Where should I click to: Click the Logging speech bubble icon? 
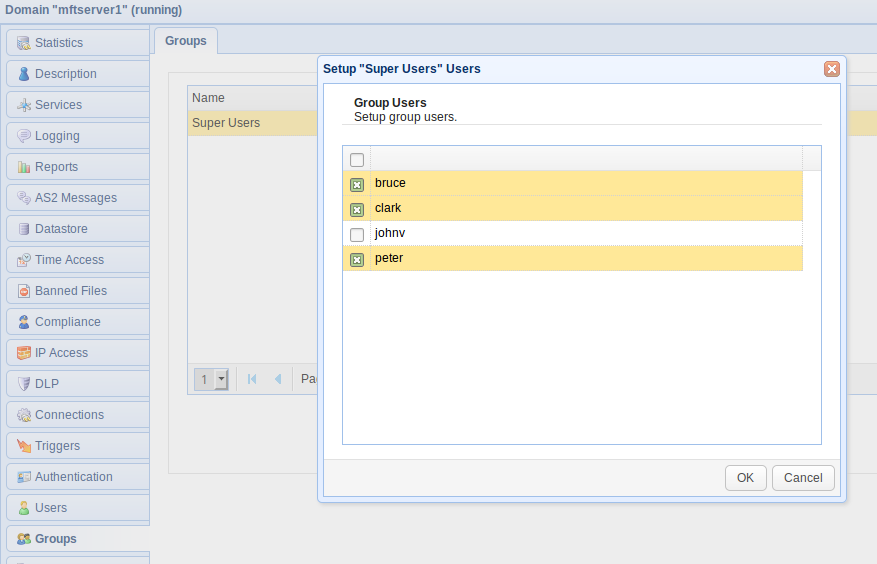(x=24, y=136)
